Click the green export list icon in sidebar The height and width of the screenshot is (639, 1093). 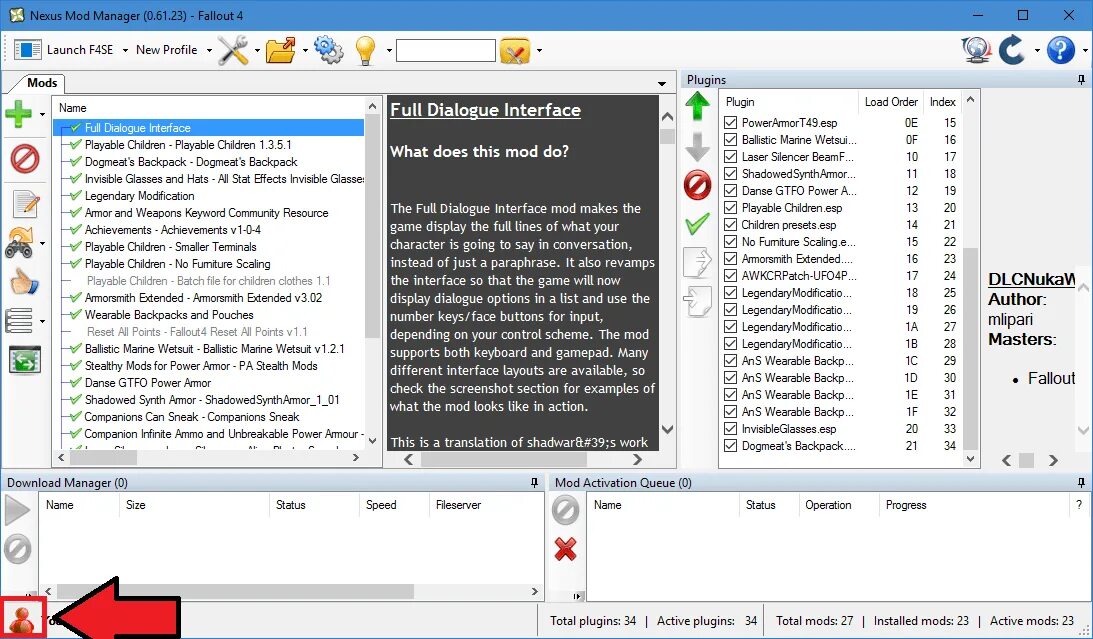coord(24,360)
